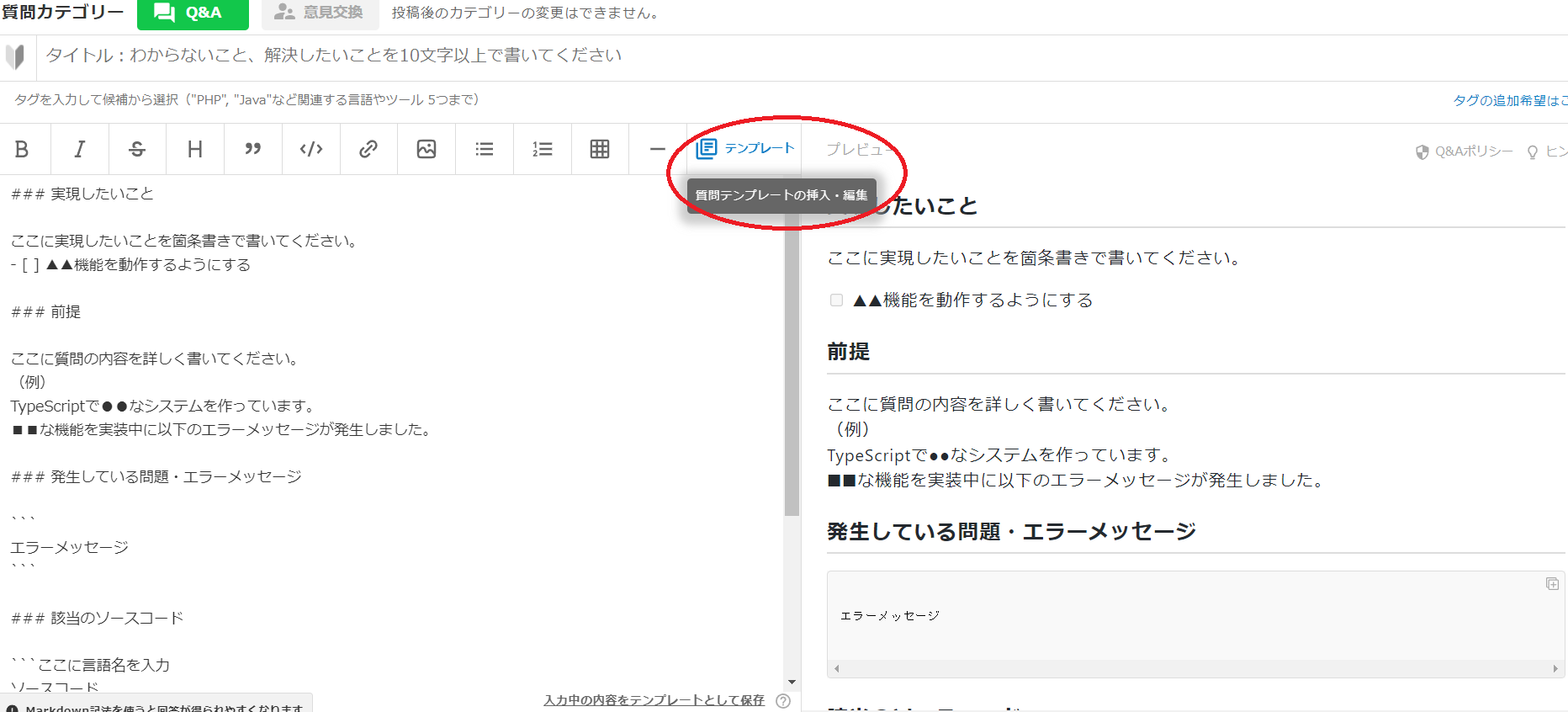This screenshot has width=1568, height=712.
Task: Select the 意見交換 category
Action: pos(320,13)
